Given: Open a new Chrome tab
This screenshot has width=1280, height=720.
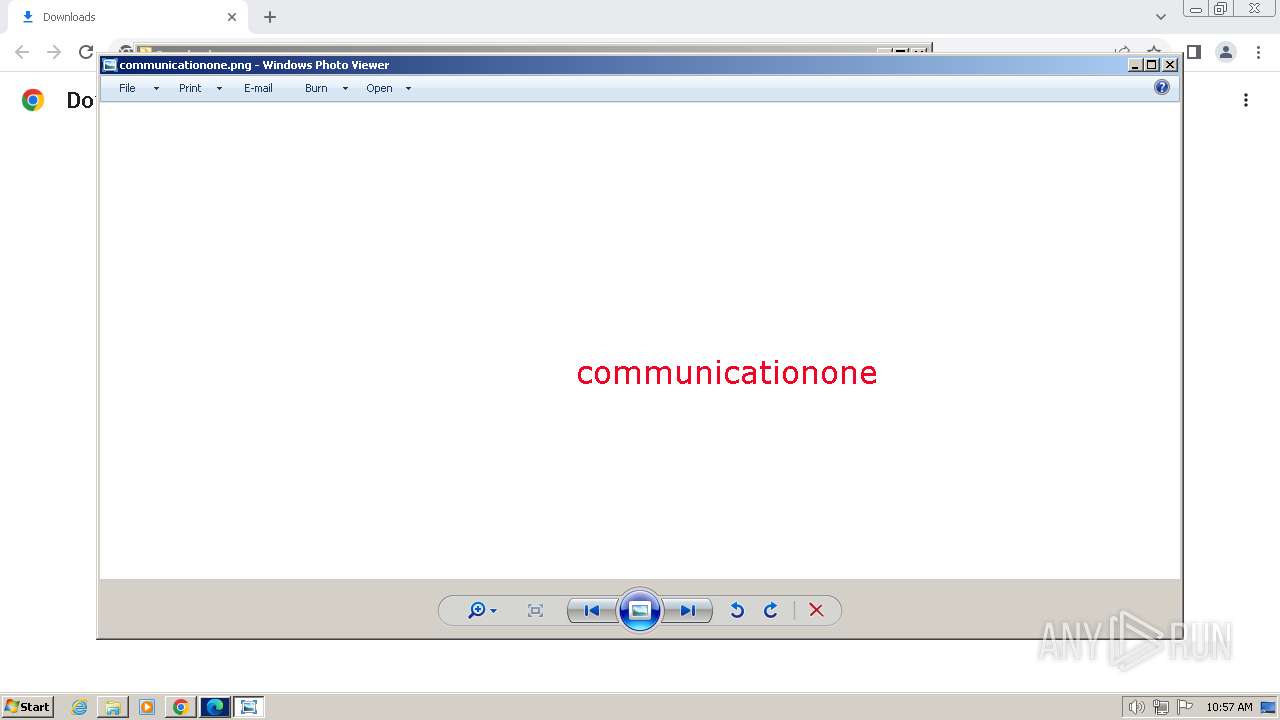Looking at the screenshot, I should pyautogui.click(x=270, y=17).
